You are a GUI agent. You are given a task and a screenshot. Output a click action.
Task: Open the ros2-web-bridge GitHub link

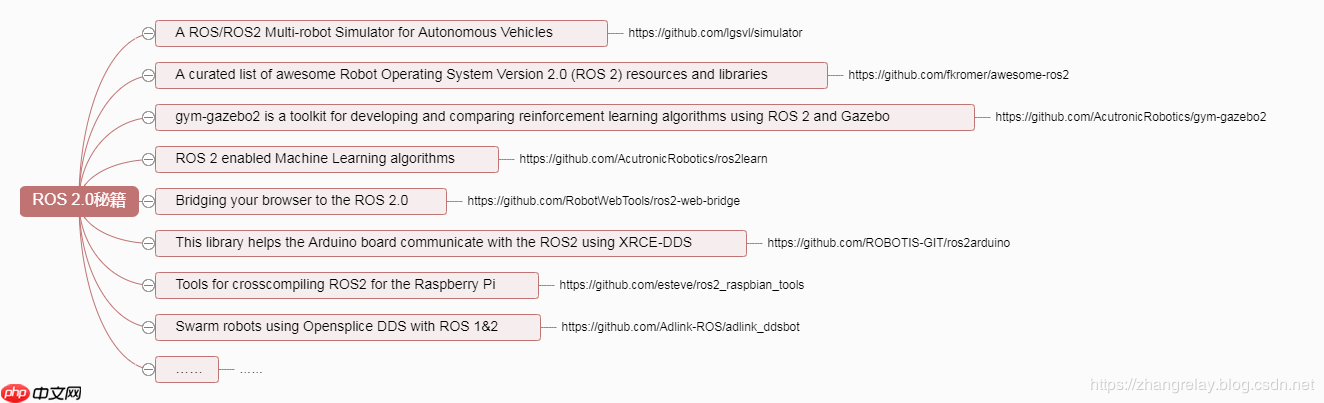point(603,201)
